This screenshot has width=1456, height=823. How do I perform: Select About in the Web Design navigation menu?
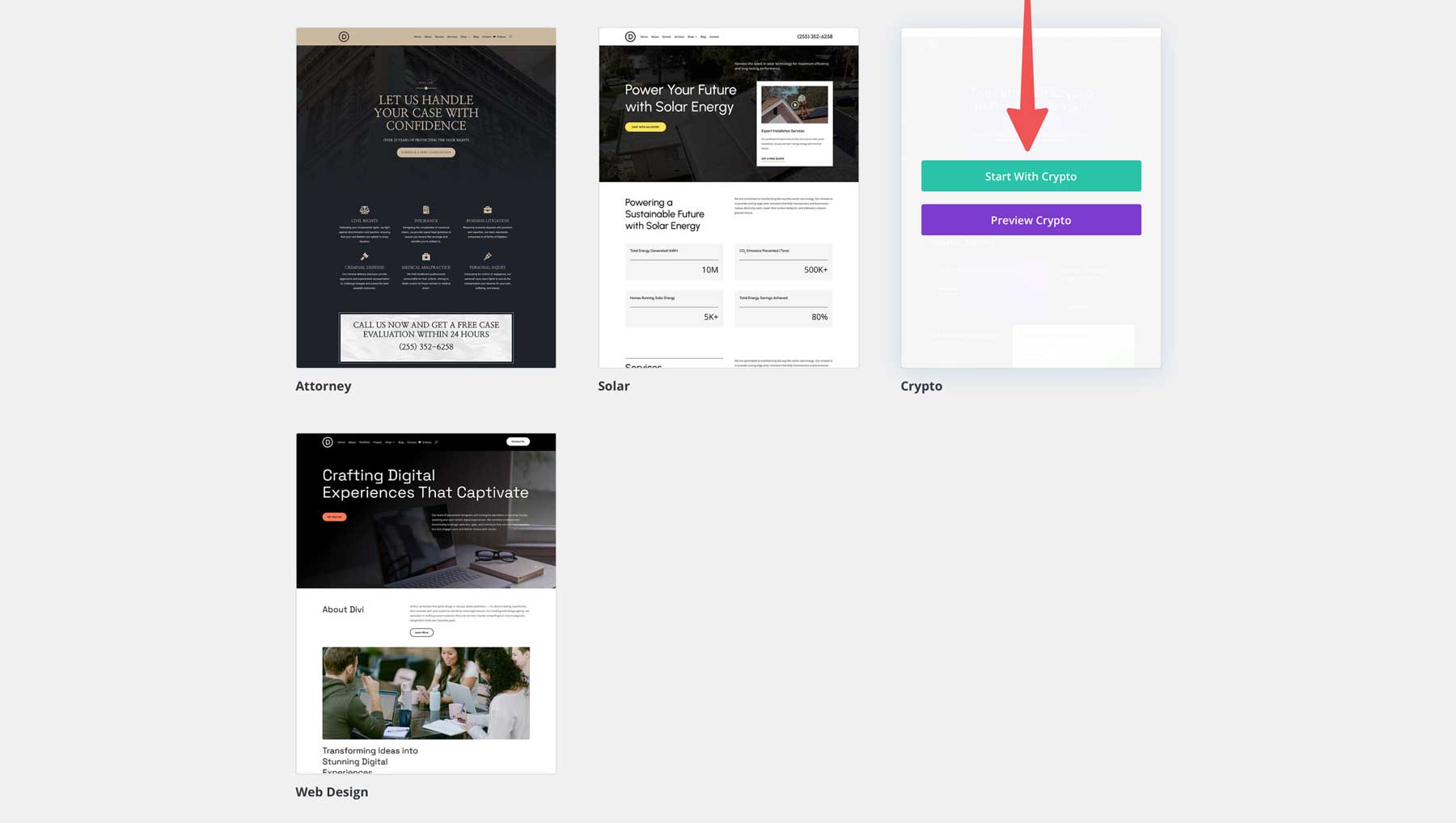(x=353, y=442)
